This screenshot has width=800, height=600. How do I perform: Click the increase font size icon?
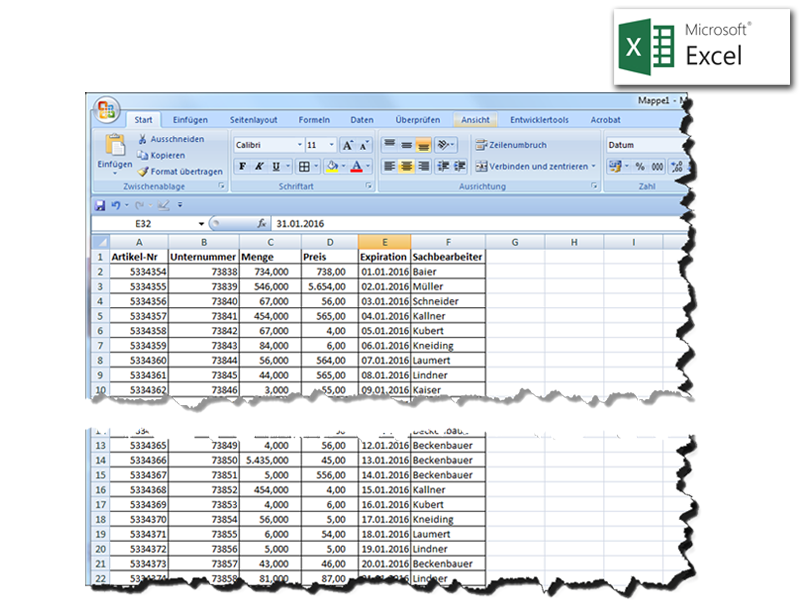[347, 144]
